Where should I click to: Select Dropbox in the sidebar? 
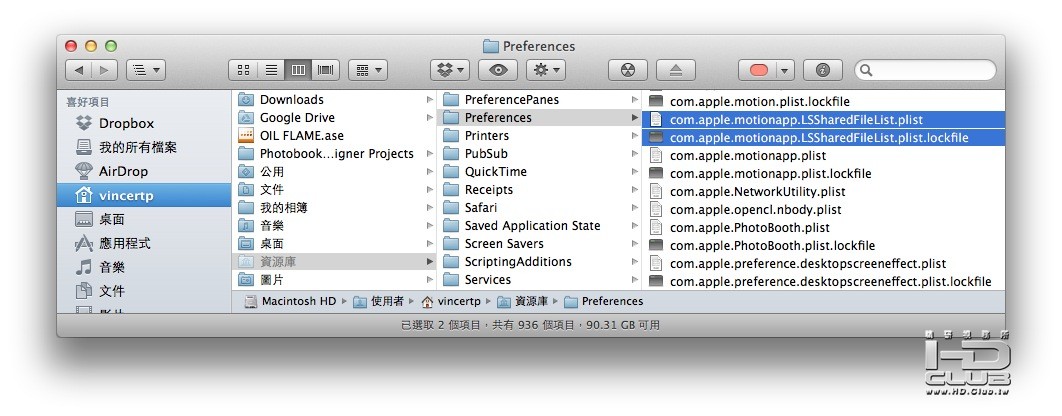(x=144, y=123)
